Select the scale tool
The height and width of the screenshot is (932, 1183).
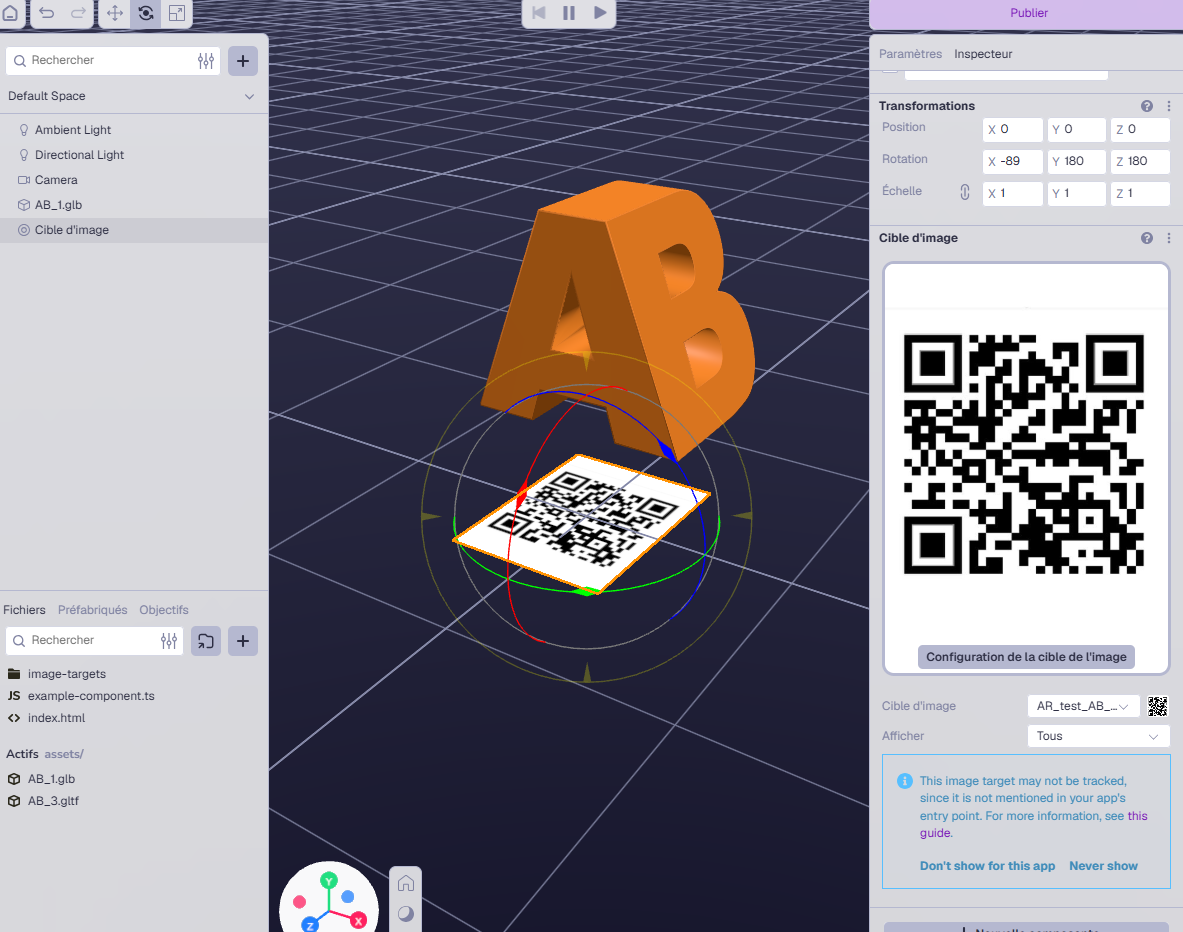(x=177, y=13)
